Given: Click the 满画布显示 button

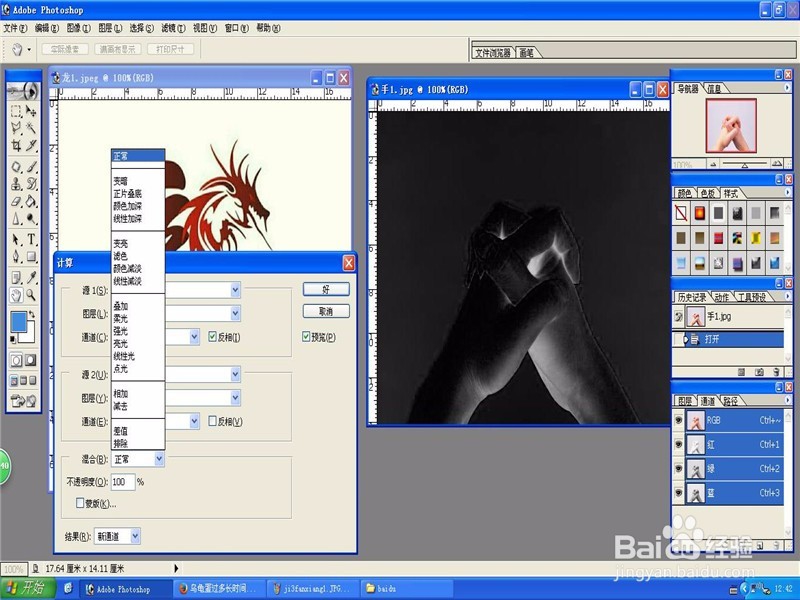Looking at the screenshot, I should 117,49.
